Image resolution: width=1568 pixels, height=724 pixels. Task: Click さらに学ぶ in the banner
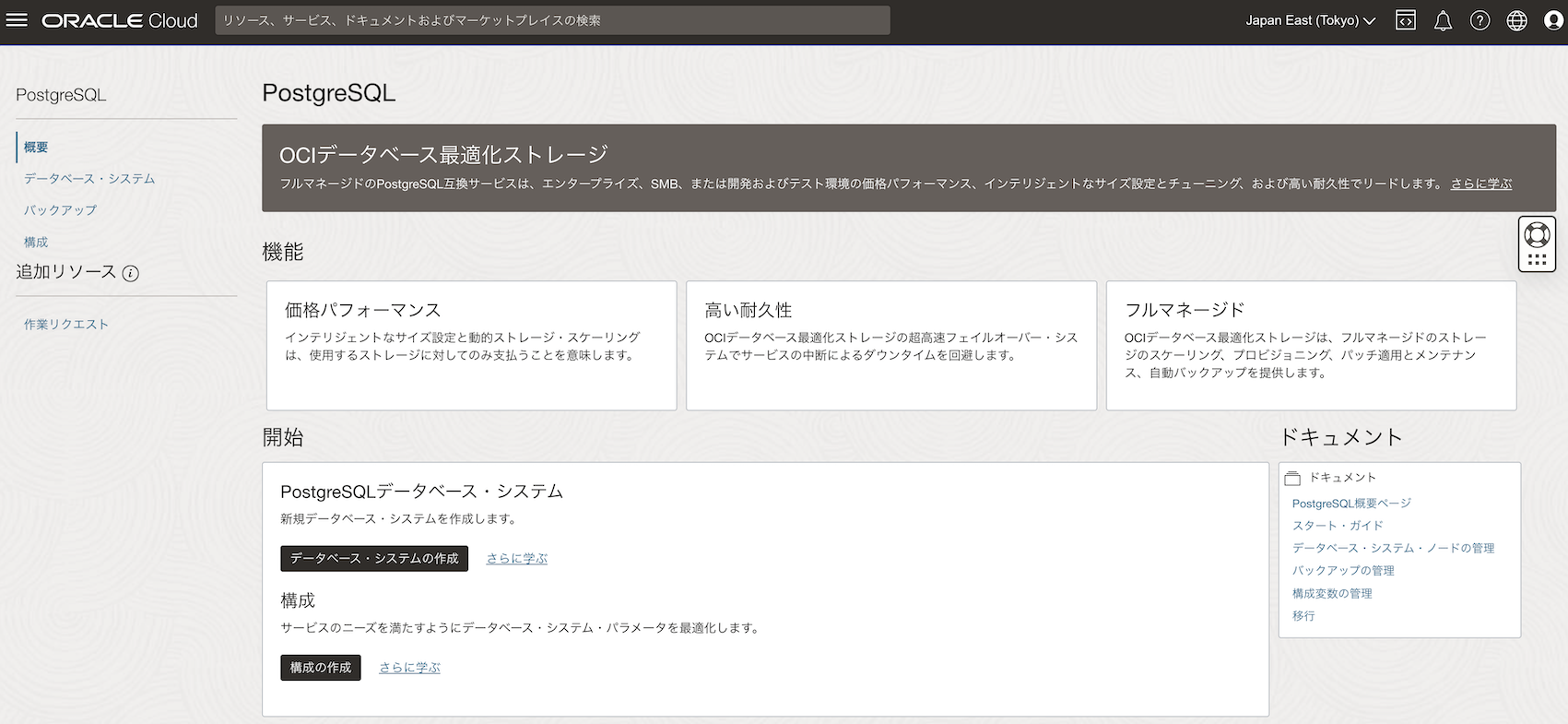tap(1481, 184)
